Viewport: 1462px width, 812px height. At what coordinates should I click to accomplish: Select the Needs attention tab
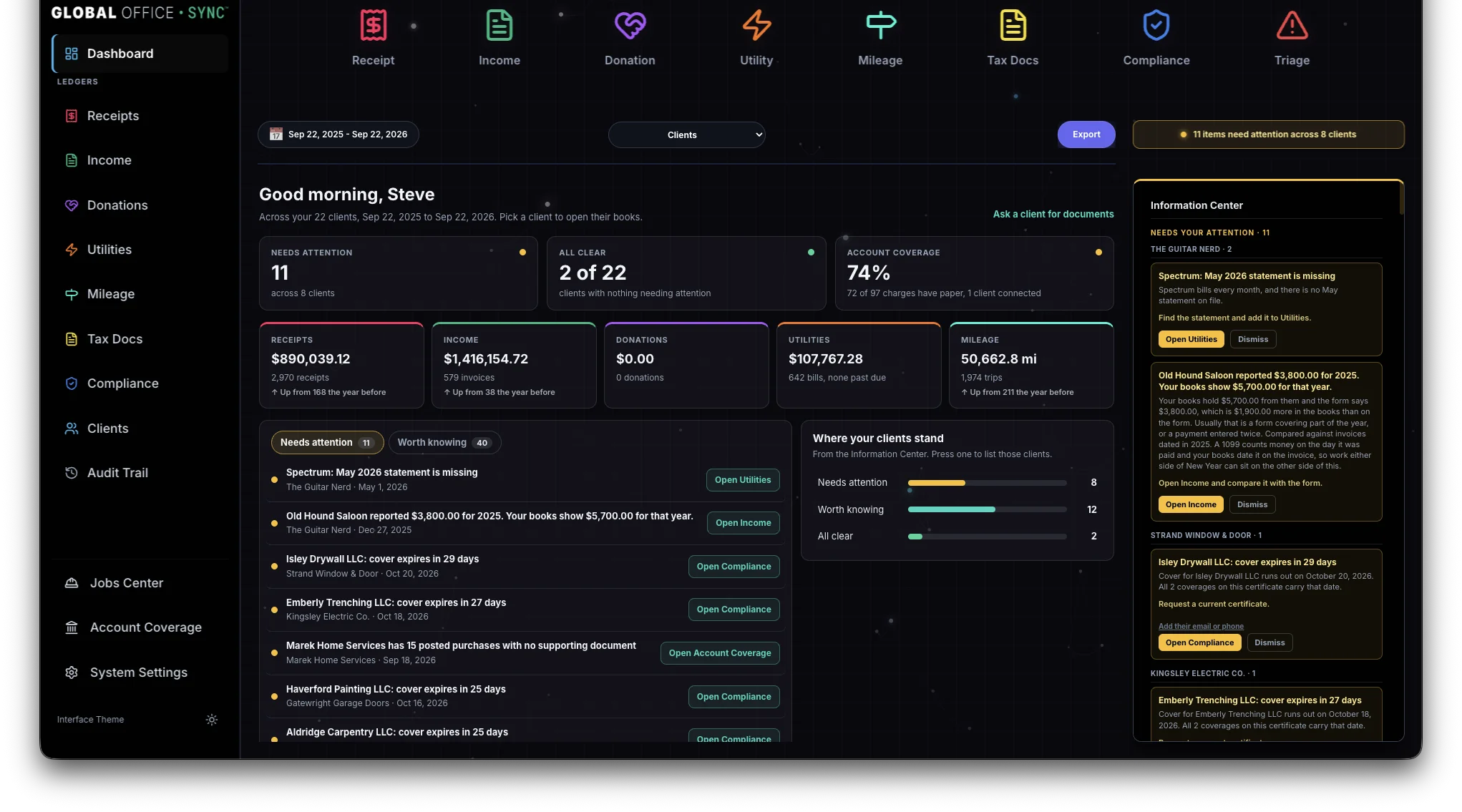click(327, 443)
